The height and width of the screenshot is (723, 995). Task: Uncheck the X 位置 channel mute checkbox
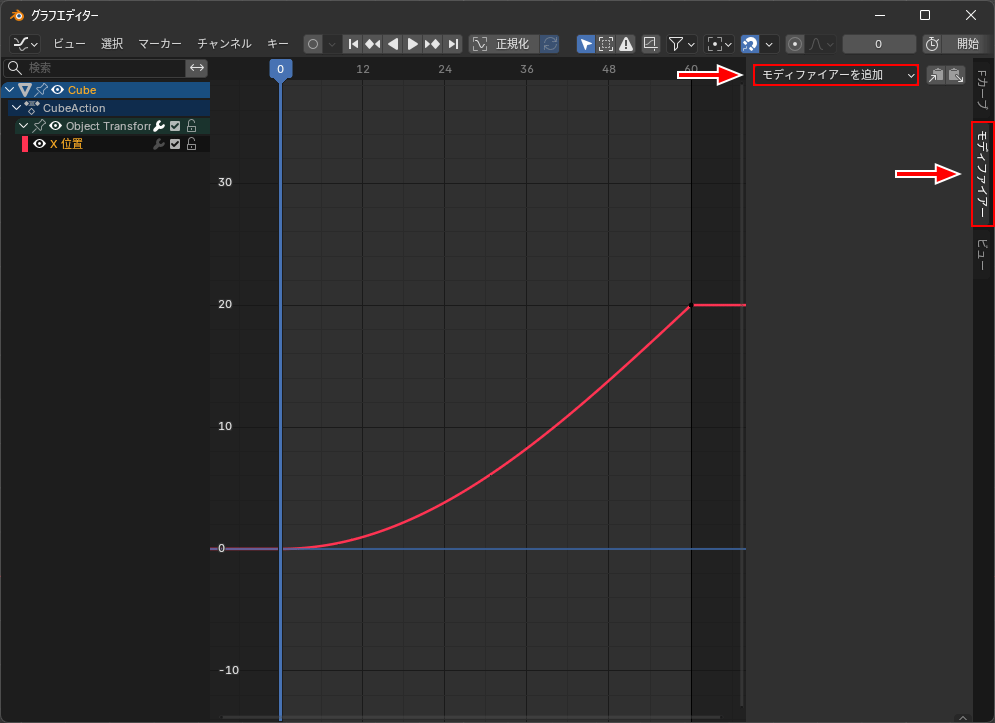pos(175,144)
